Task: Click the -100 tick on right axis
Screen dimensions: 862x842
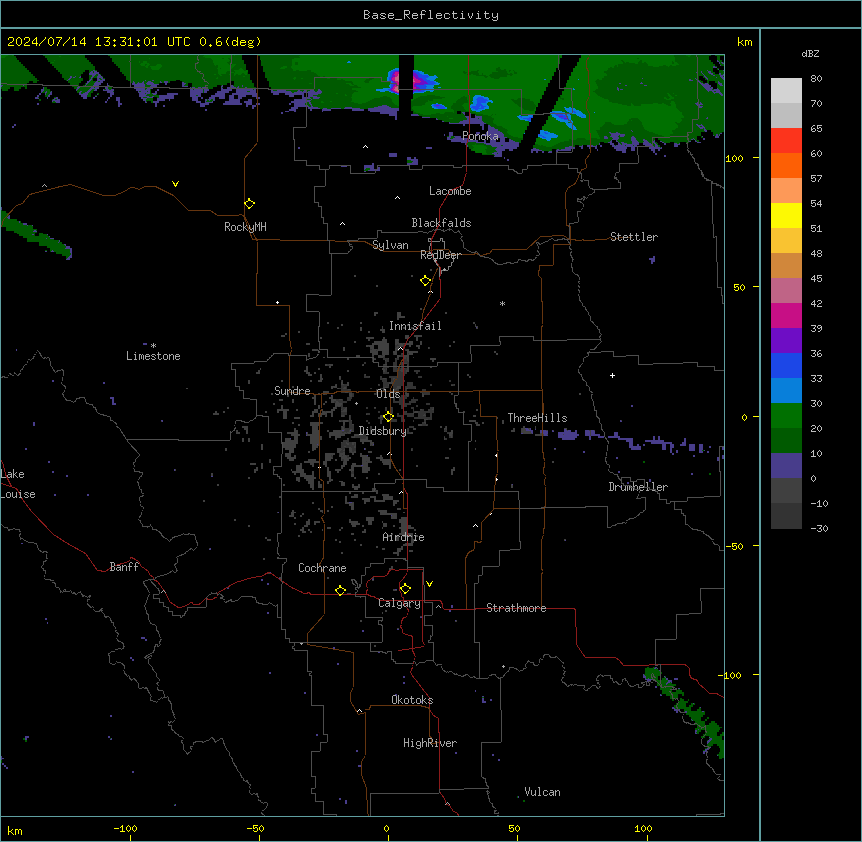Action: click(730, 675)
